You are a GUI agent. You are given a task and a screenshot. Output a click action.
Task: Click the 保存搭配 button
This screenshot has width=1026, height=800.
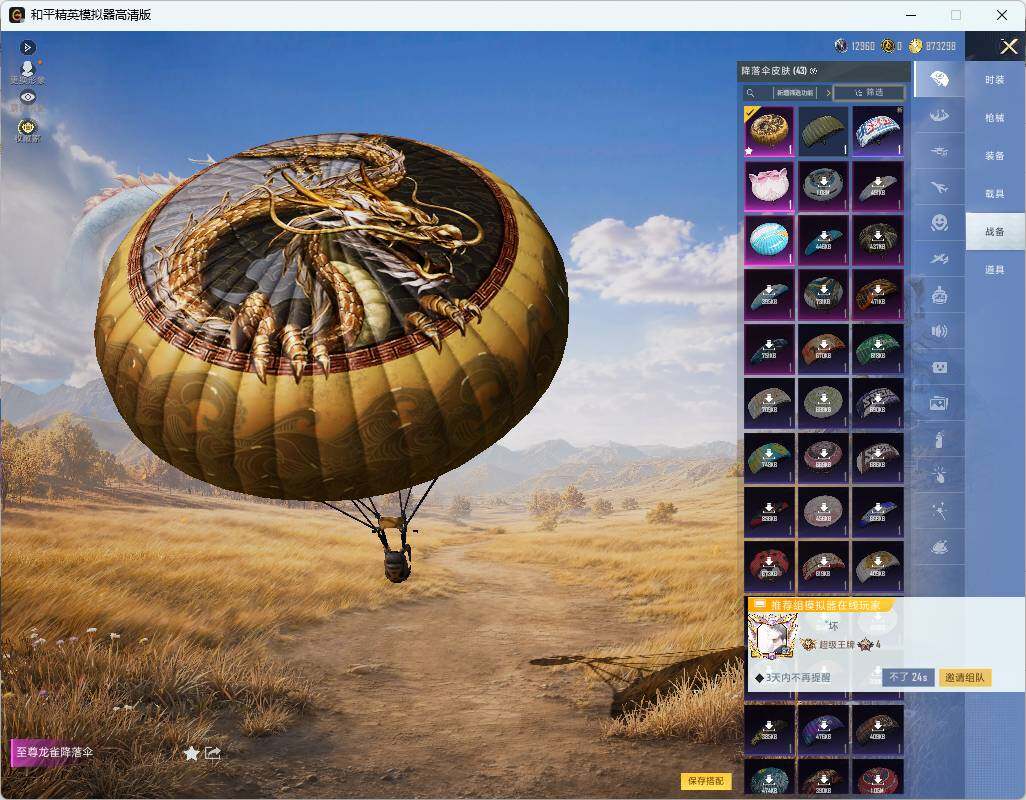coord(706,781)
